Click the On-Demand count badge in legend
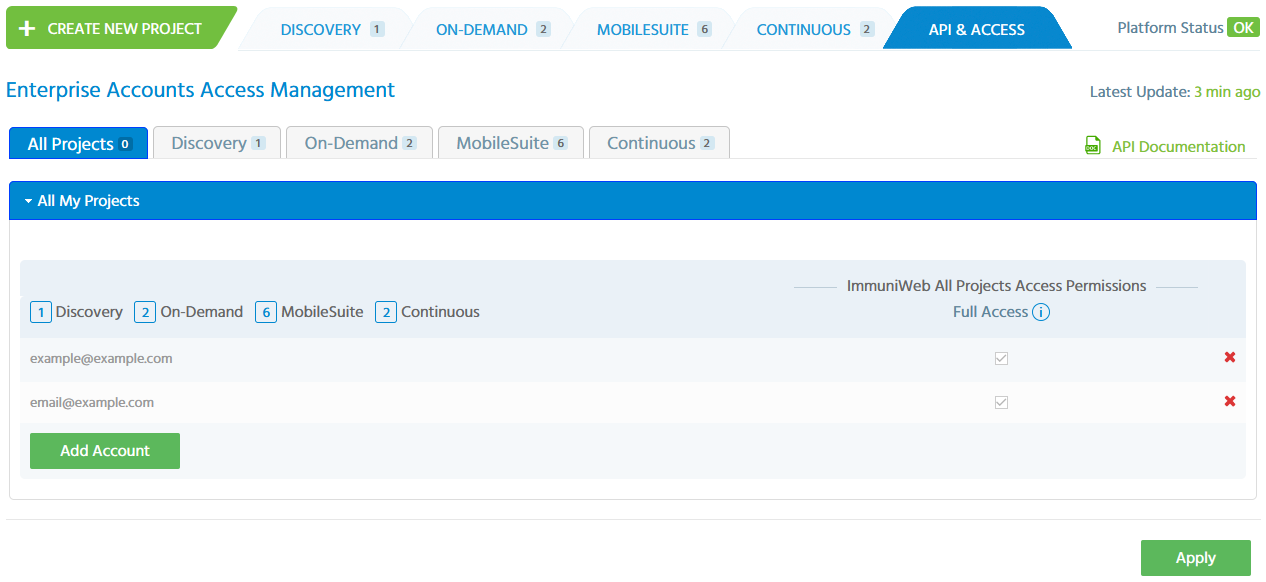Image resolution: width=1266 pixels, height=582 pixels. pos(145,312)
